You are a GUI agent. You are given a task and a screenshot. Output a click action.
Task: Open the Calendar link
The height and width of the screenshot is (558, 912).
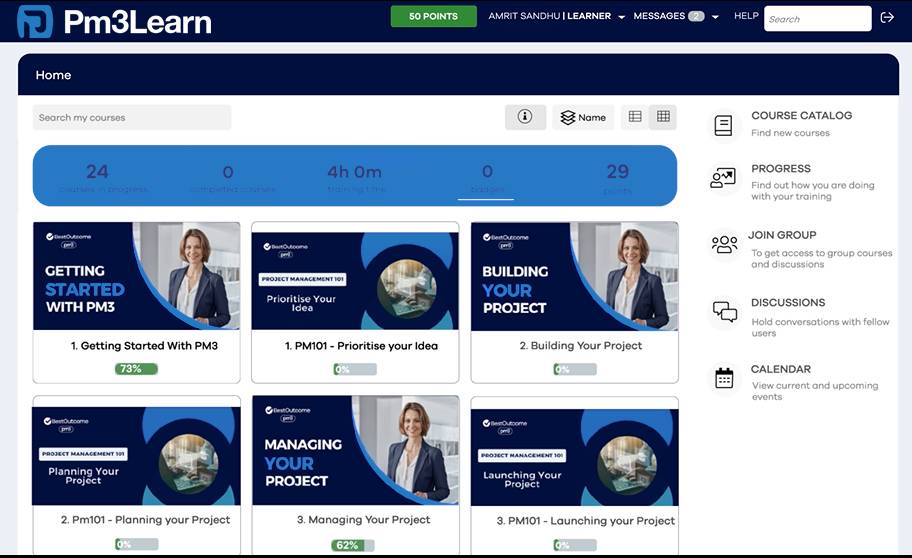point(781,369)
